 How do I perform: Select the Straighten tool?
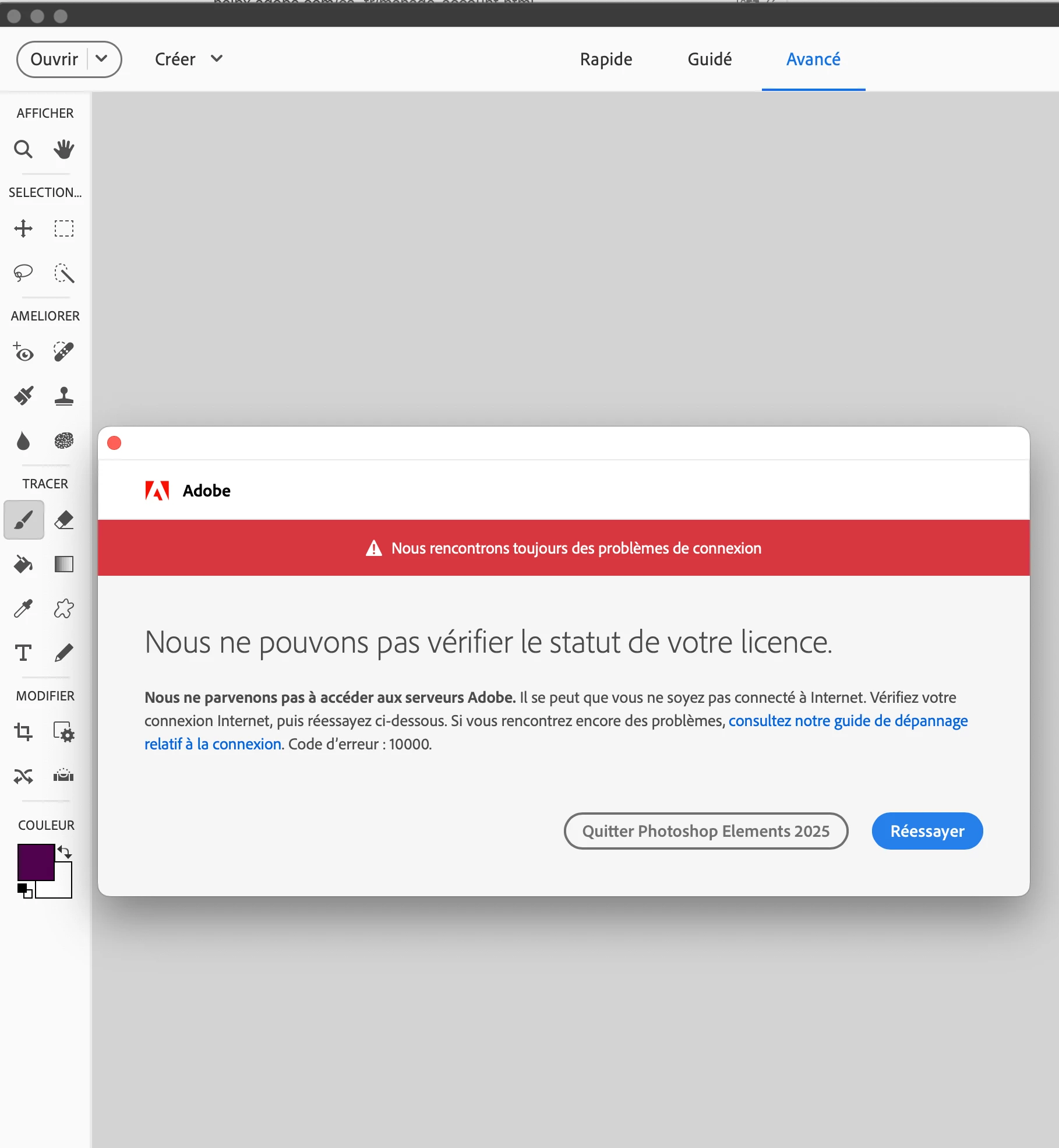tap(64, 775)
